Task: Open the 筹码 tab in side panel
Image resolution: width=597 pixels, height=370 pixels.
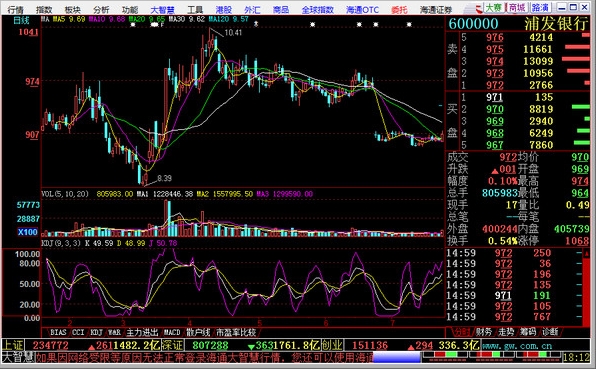Action: click(528, 332)
